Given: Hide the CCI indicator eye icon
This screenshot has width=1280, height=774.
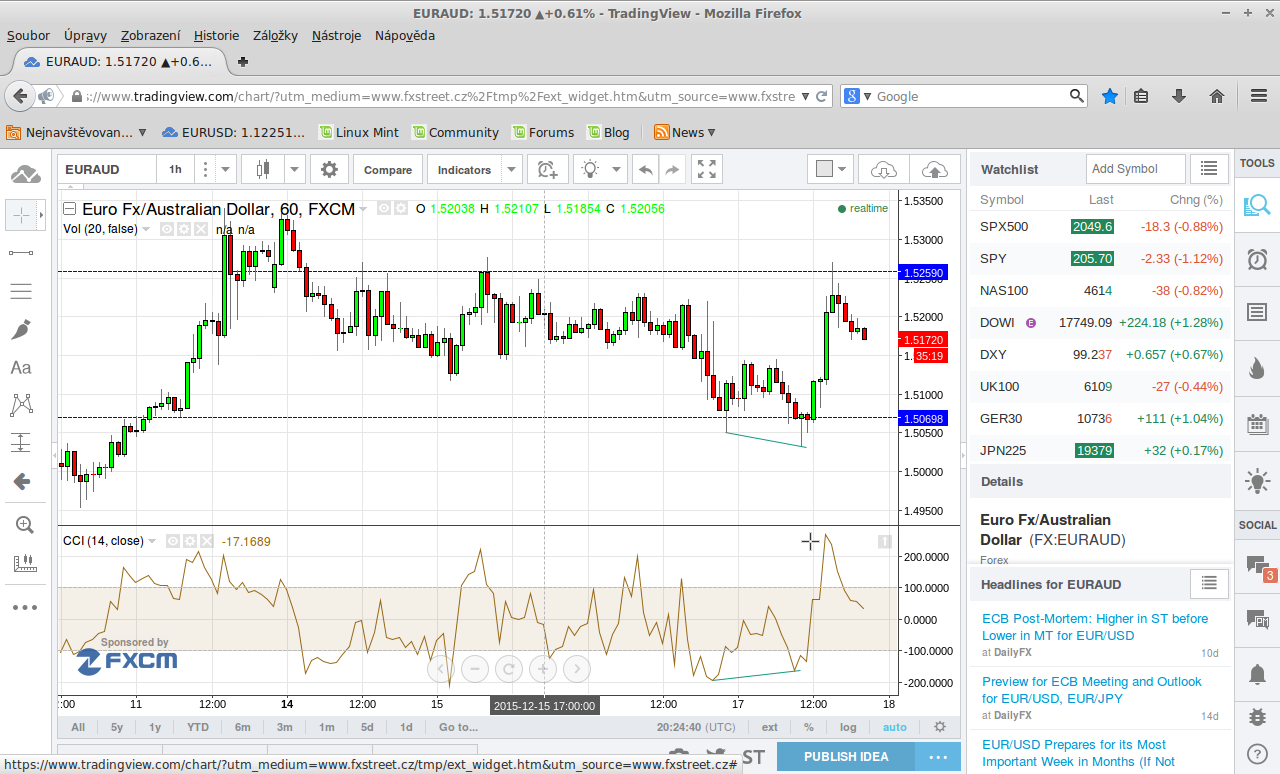Looking at the screenshot, I should click(x=172, y=541).
